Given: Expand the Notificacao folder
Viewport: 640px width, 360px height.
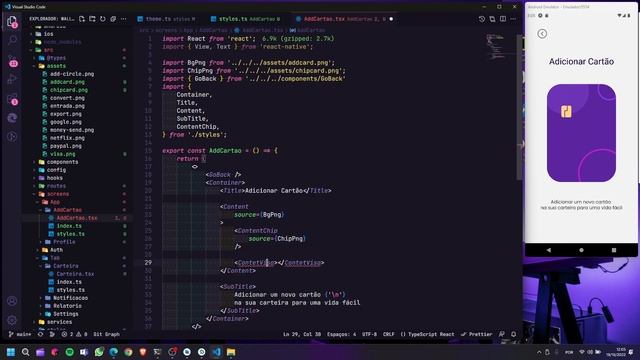Looking at the screenshot, I should coord(70,298).
